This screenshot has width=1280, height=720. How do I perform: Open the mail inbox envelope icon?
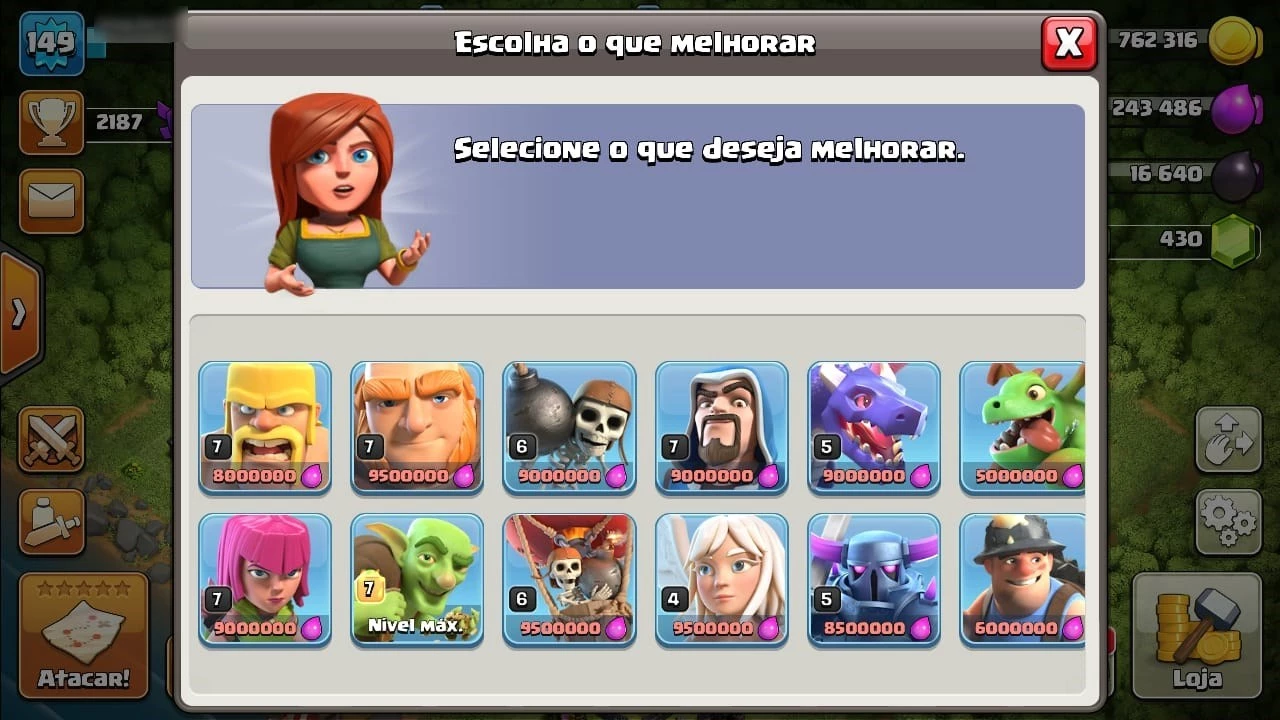pos(51,201)
